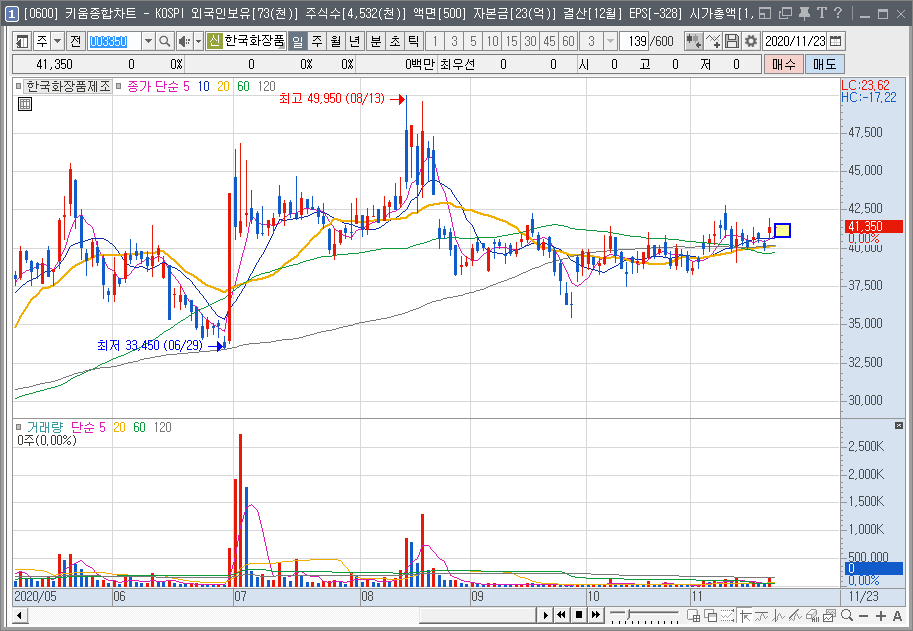
Task: Open help question mark icon
Action: point(838,13)
